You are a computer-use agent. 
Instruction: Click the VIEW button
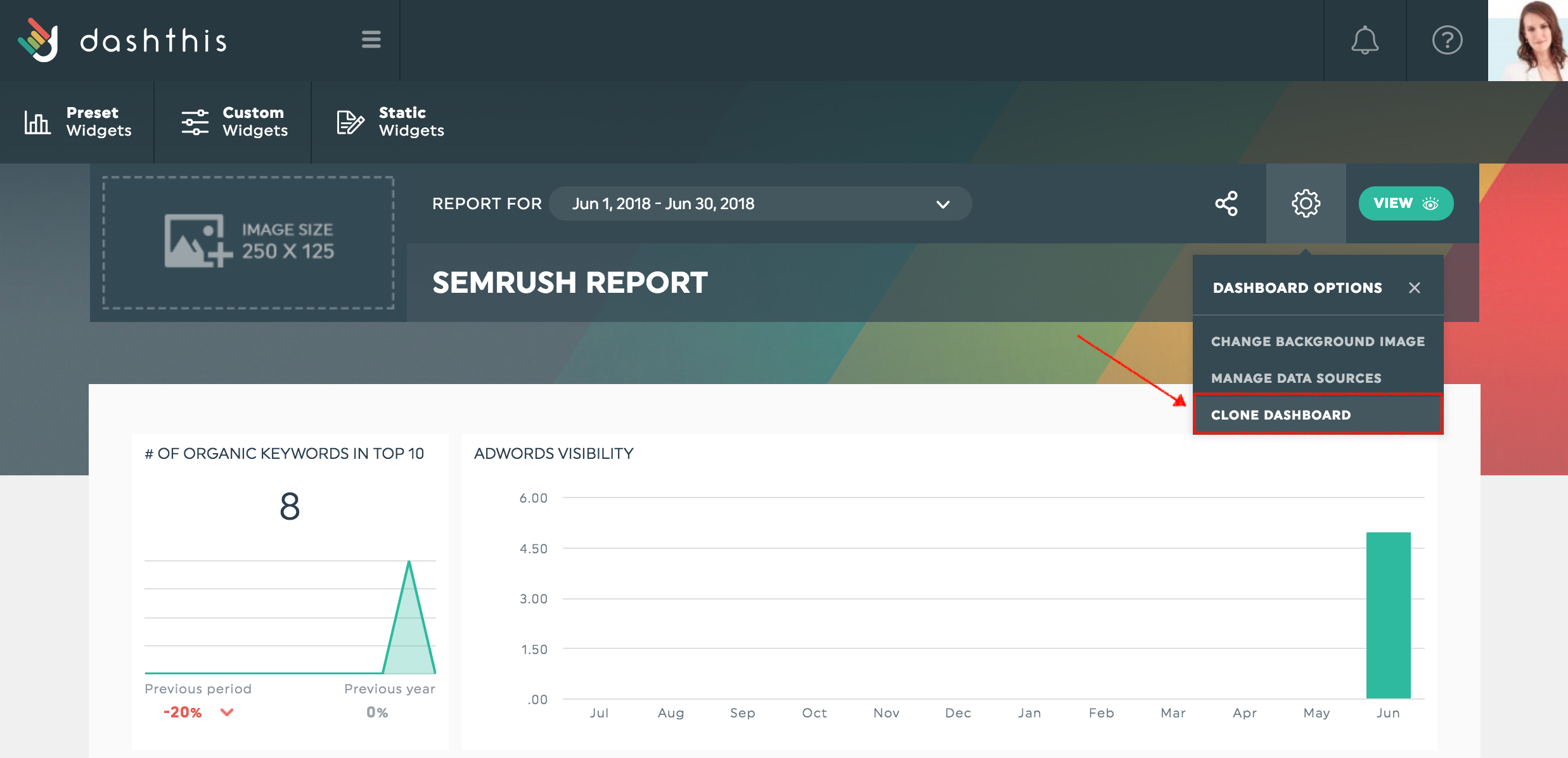(x=1406, y=203)
